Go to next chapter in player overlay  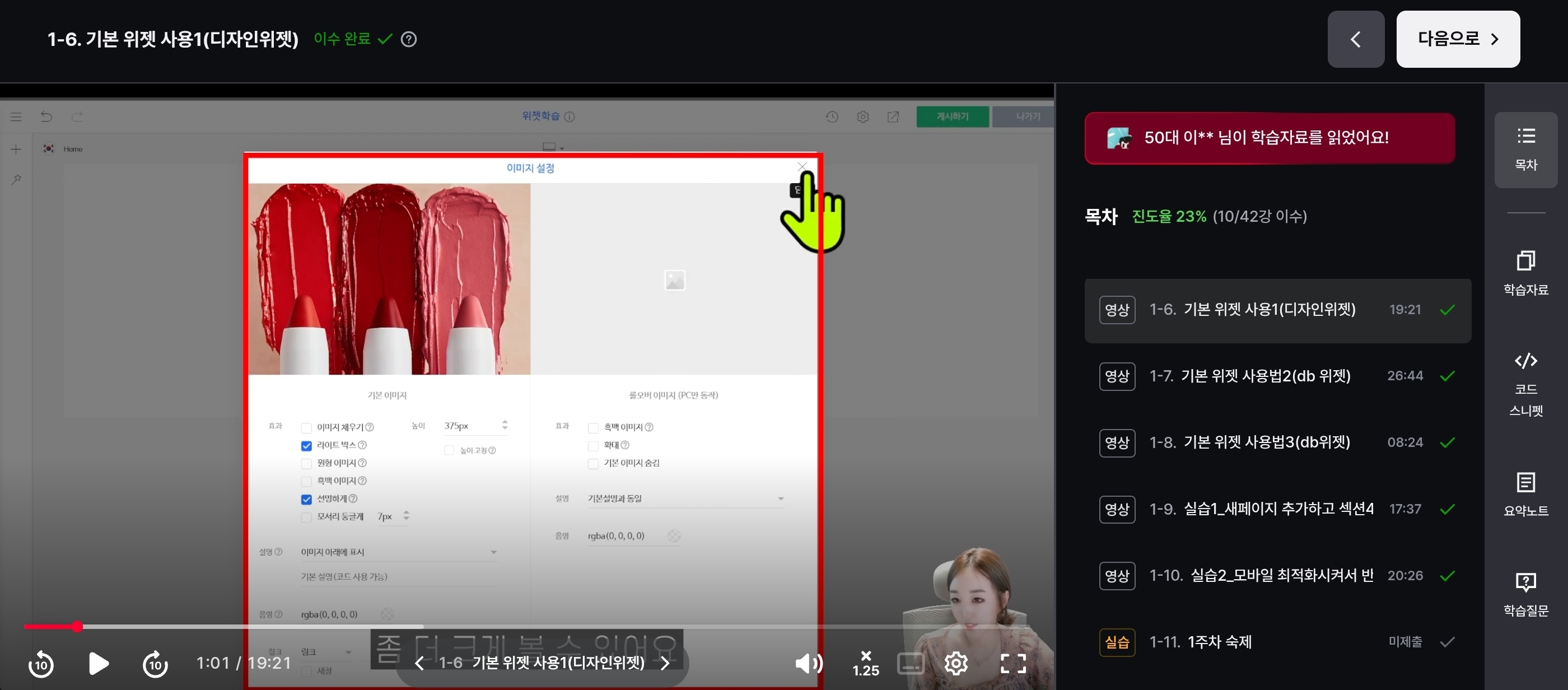point(665,663)
